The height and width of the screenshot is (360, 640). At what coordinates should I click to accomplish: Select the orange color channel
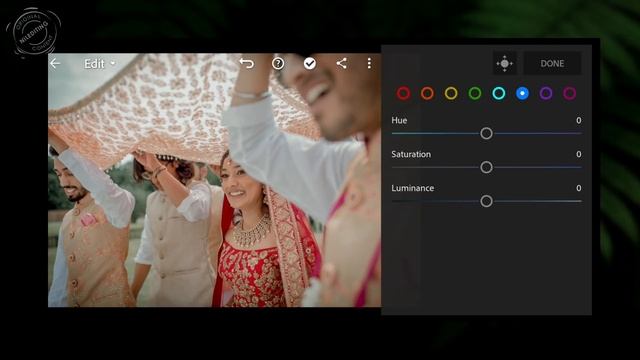pyautogui.click(x=427, y=93)
